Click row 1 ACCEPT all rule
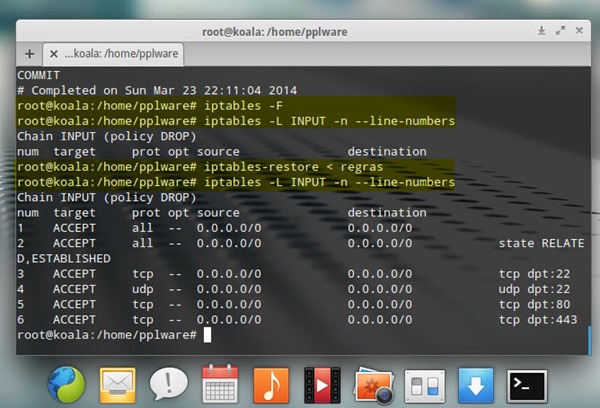 214,228
